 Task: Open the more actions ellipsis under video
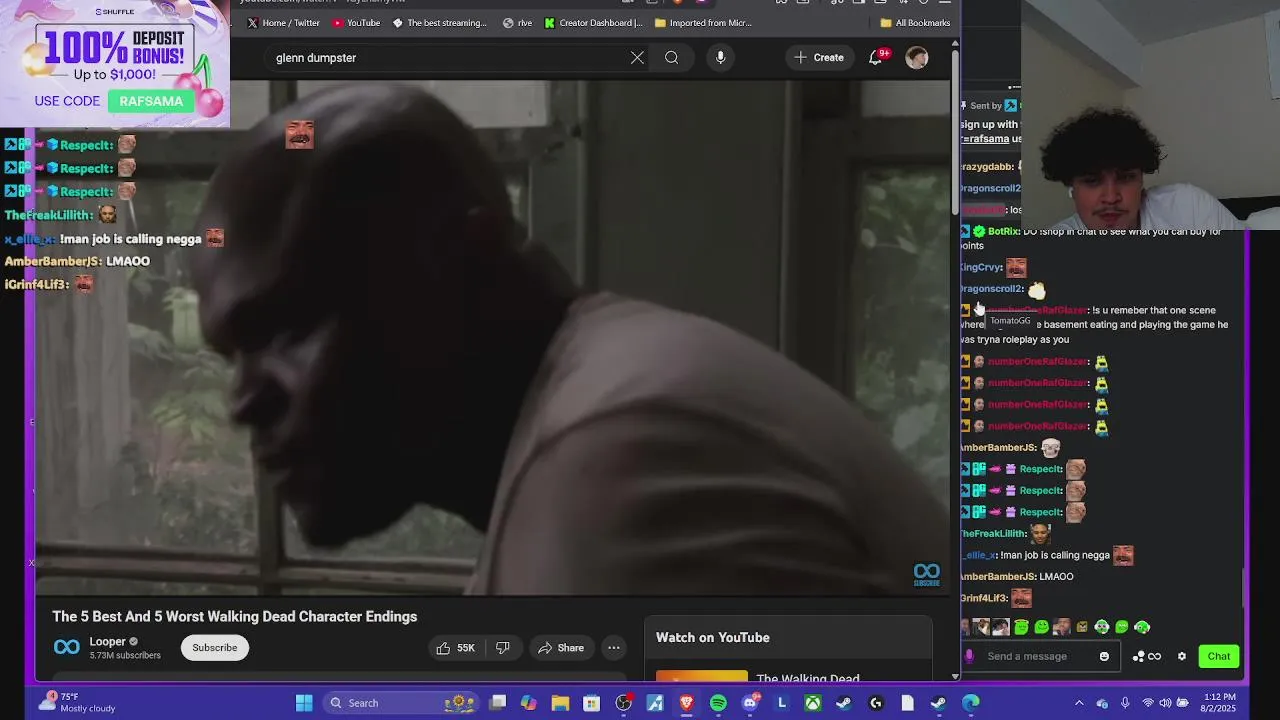click(x=614, y=648)
